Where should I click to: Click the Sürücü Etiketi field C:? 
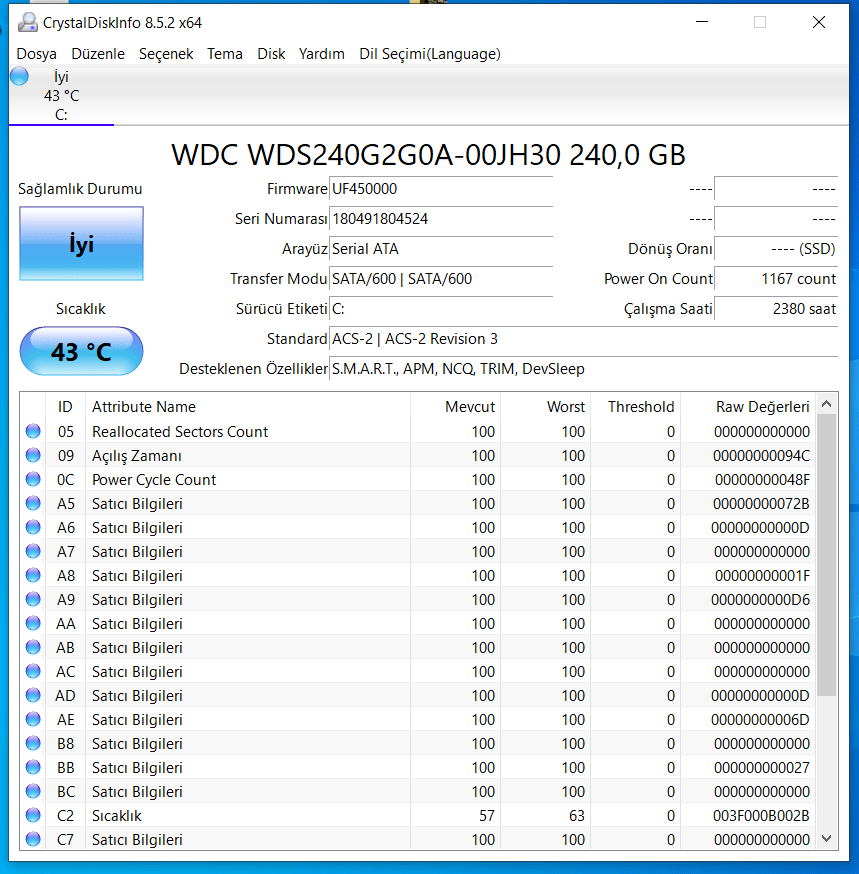click(x=440, y=309)
